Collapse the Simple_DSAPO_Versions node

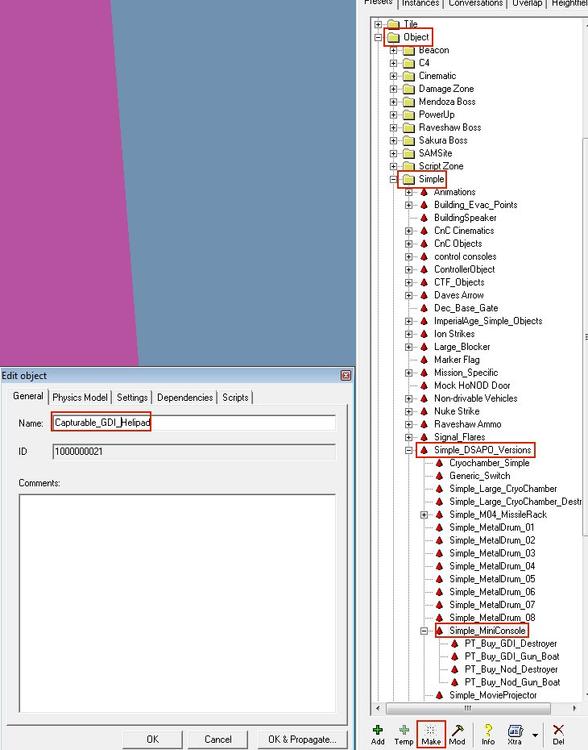tap(409, 450)
